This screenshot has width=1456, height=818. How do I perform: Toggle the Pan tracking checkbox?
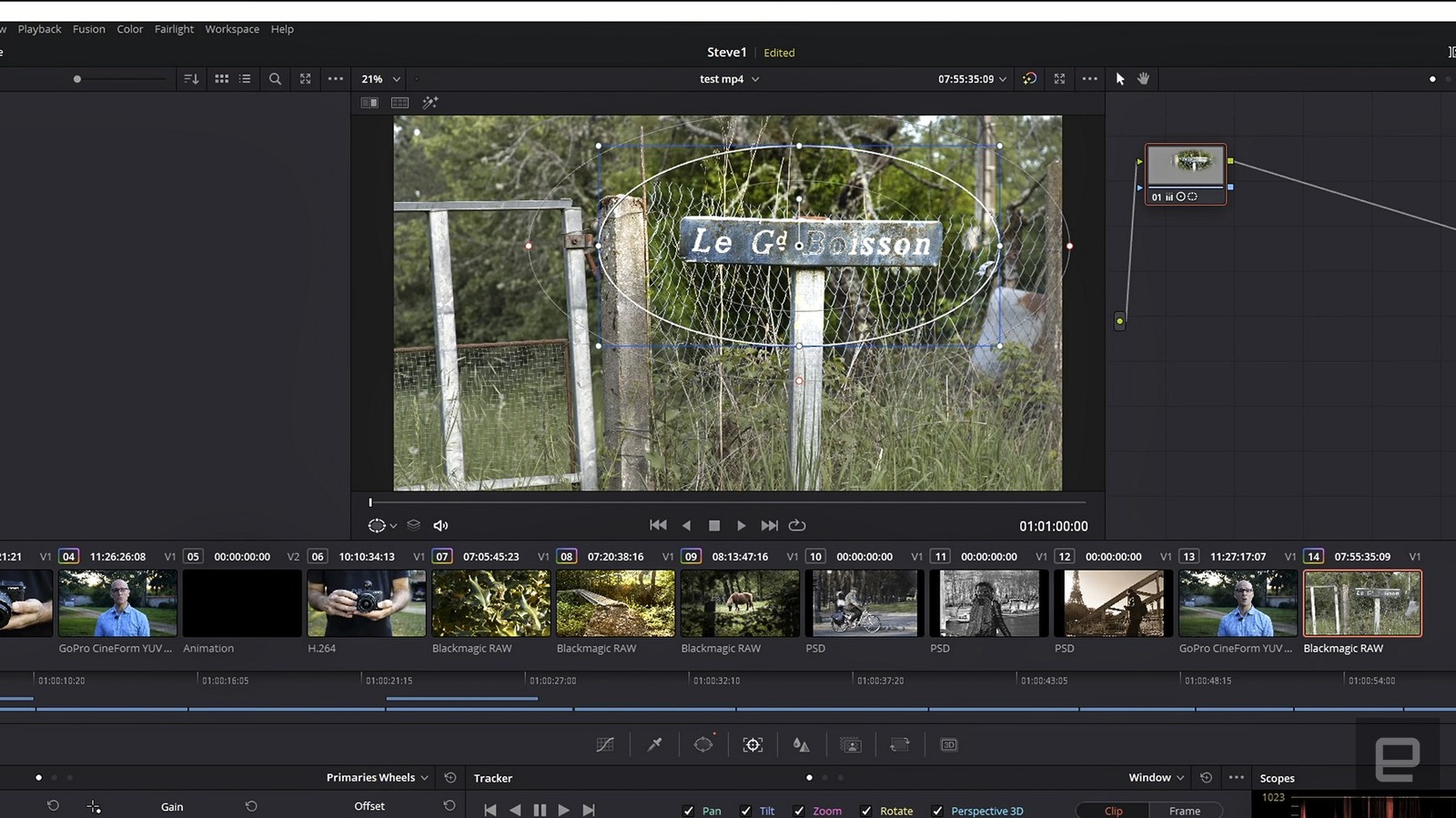689,811
